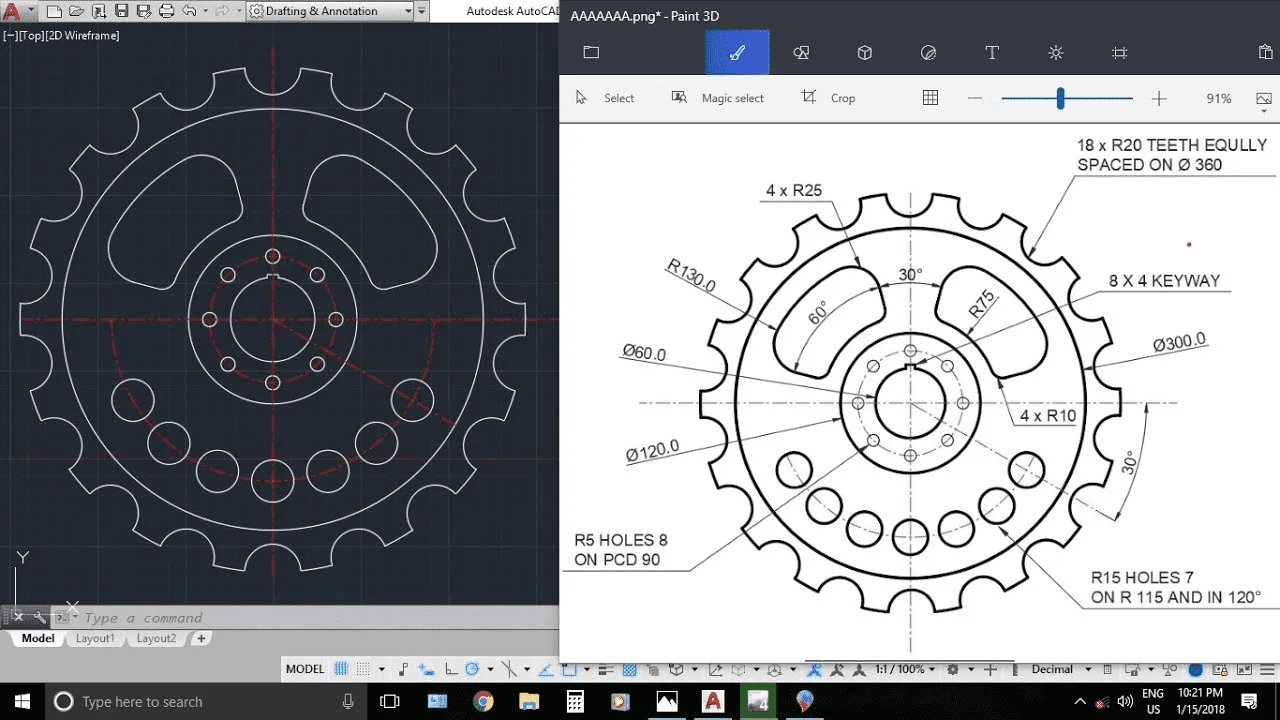Viewport: 1280px width, 720px height.
Task: Open the AutoCAD application menu logo
Action: 12,12
